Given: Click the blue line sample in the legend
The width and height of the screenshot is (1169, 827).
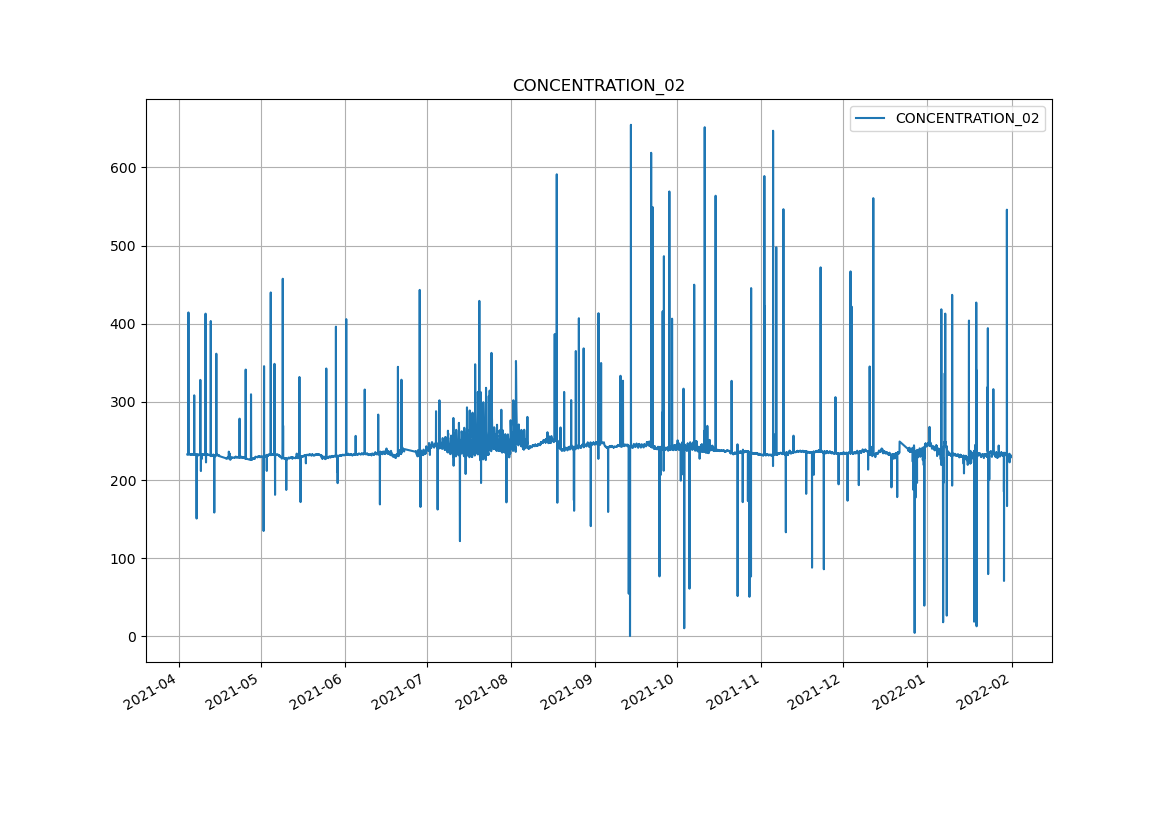Looking at the screenshot, I should point(870,119).
